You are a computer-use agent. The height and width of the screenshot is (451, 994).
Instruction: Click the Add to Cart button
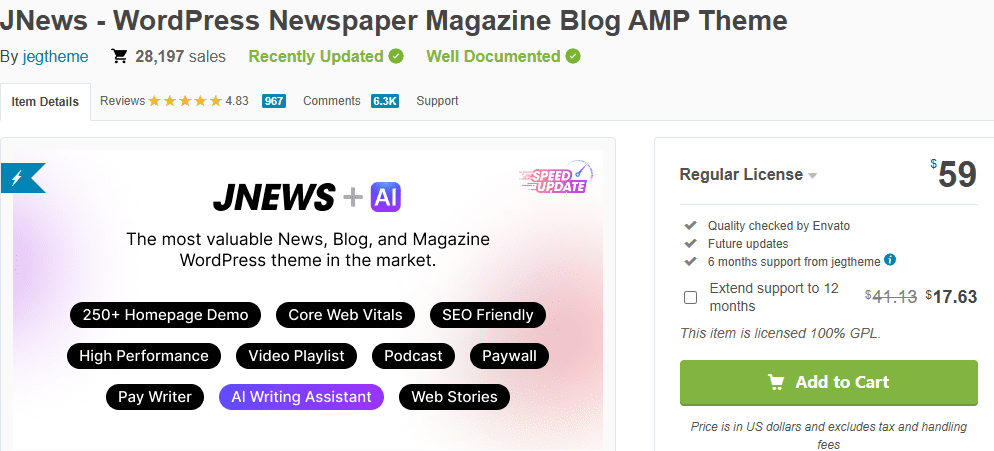829,382
